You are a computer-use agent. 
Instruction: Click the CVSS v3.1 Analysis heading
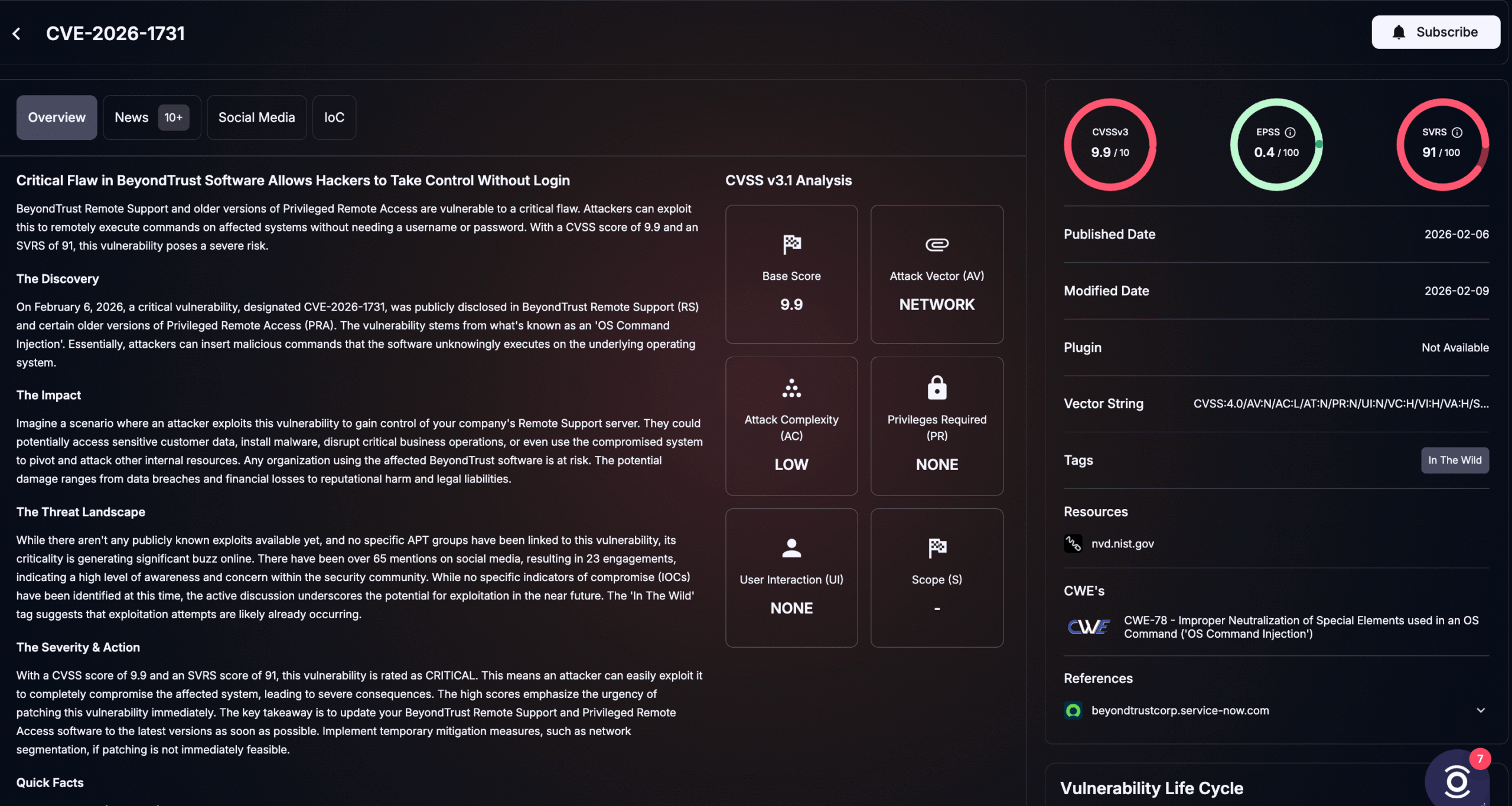(x=788, y=181)
